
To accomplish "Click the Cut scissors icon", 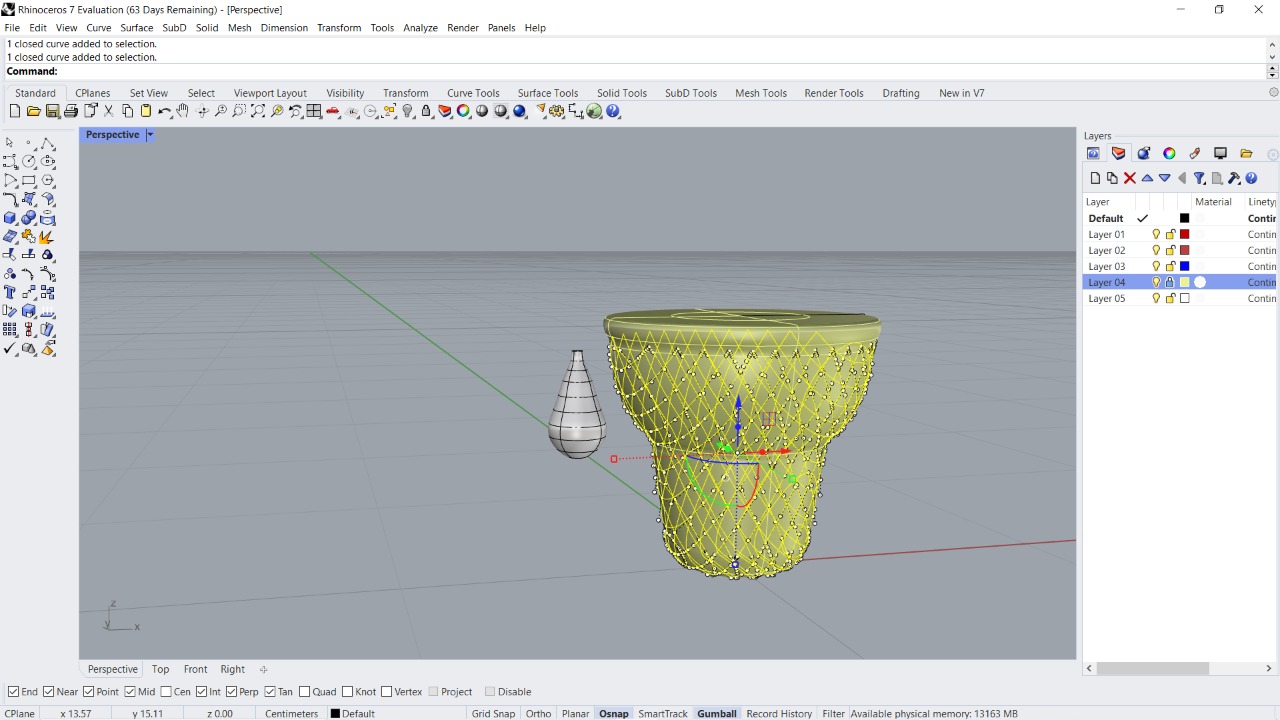I will pyautogui.click(x=109, y=111).
